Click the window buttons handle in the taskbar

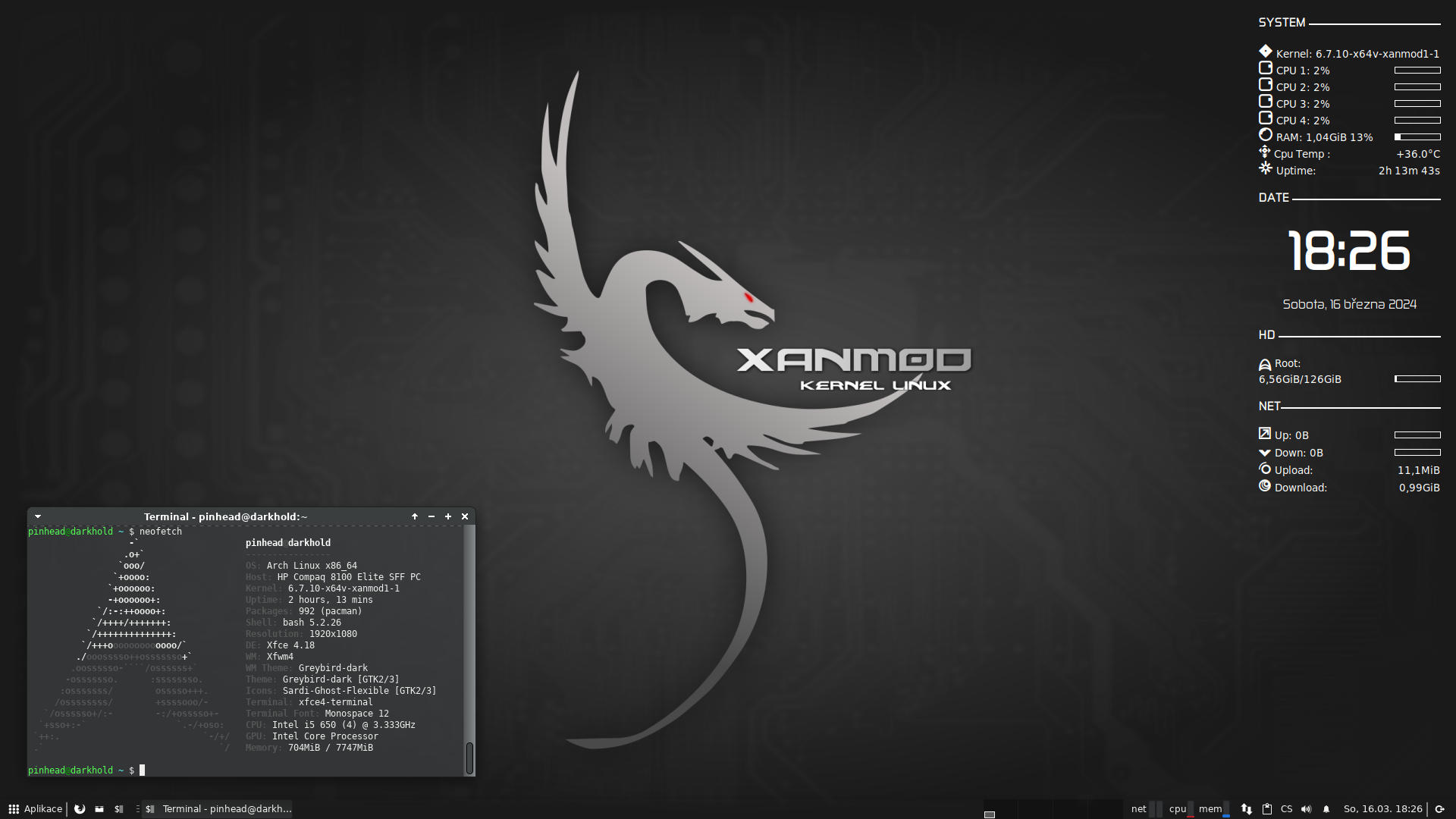137,809
